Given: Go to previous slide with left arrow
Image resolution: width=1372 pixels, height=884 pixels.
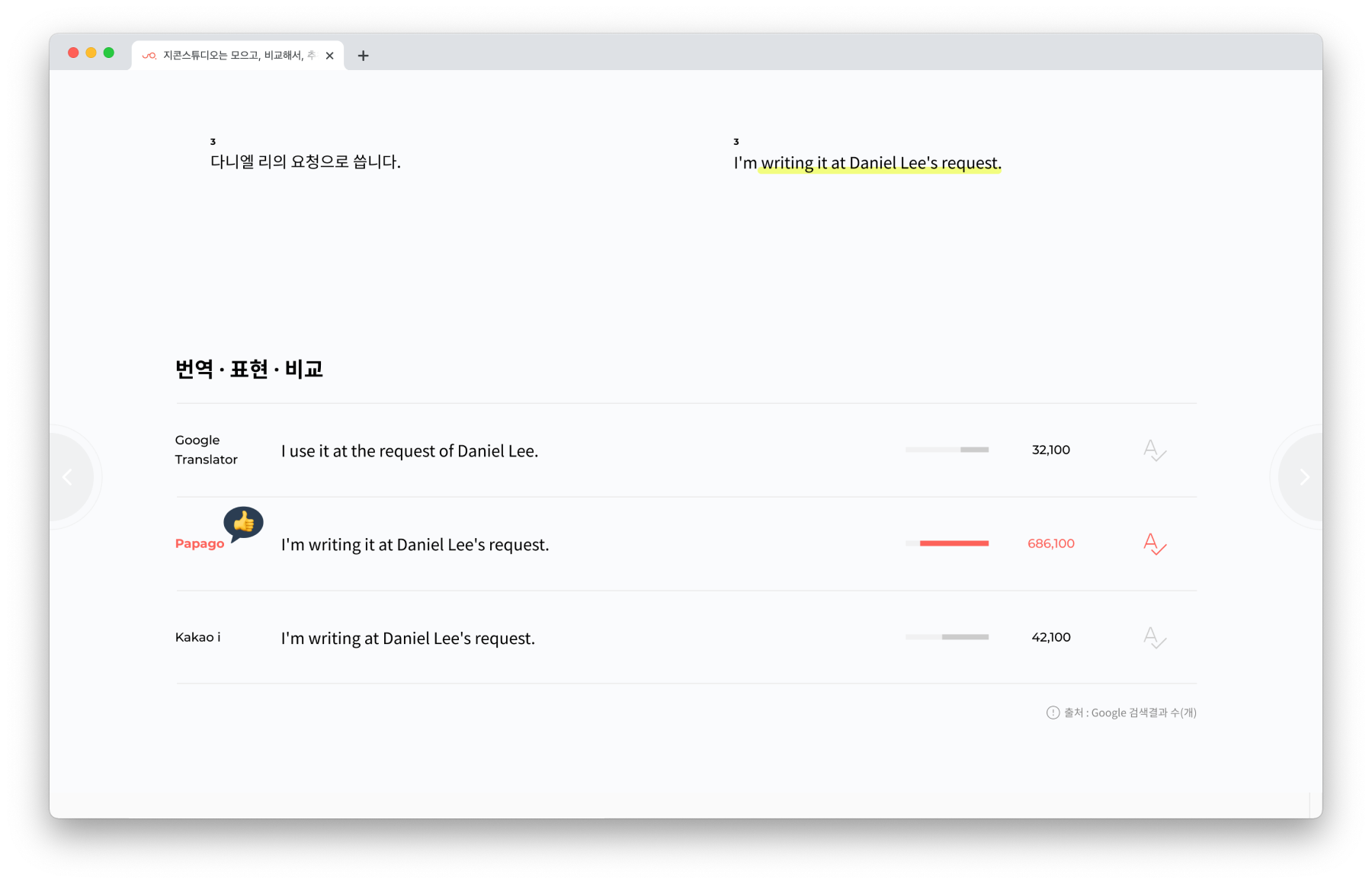Looking at the screenshot, I should tap(68, 477).
